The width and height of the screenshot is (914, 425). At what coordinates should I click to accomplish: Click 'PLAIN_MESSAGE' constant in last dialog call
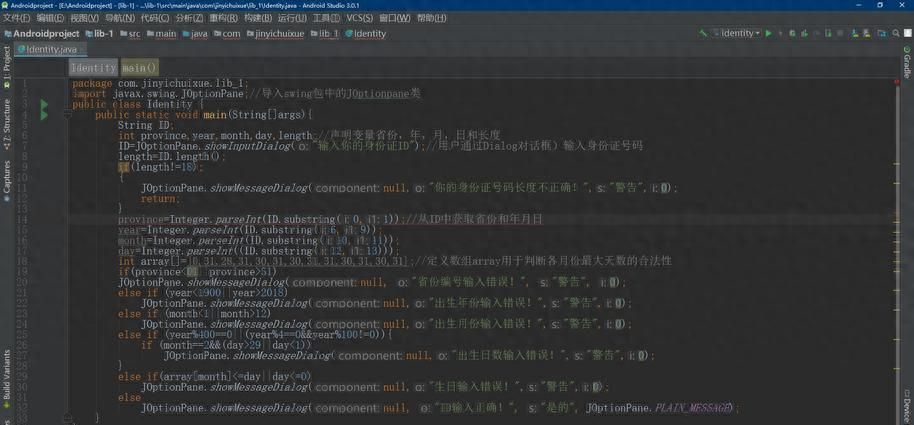692,408
